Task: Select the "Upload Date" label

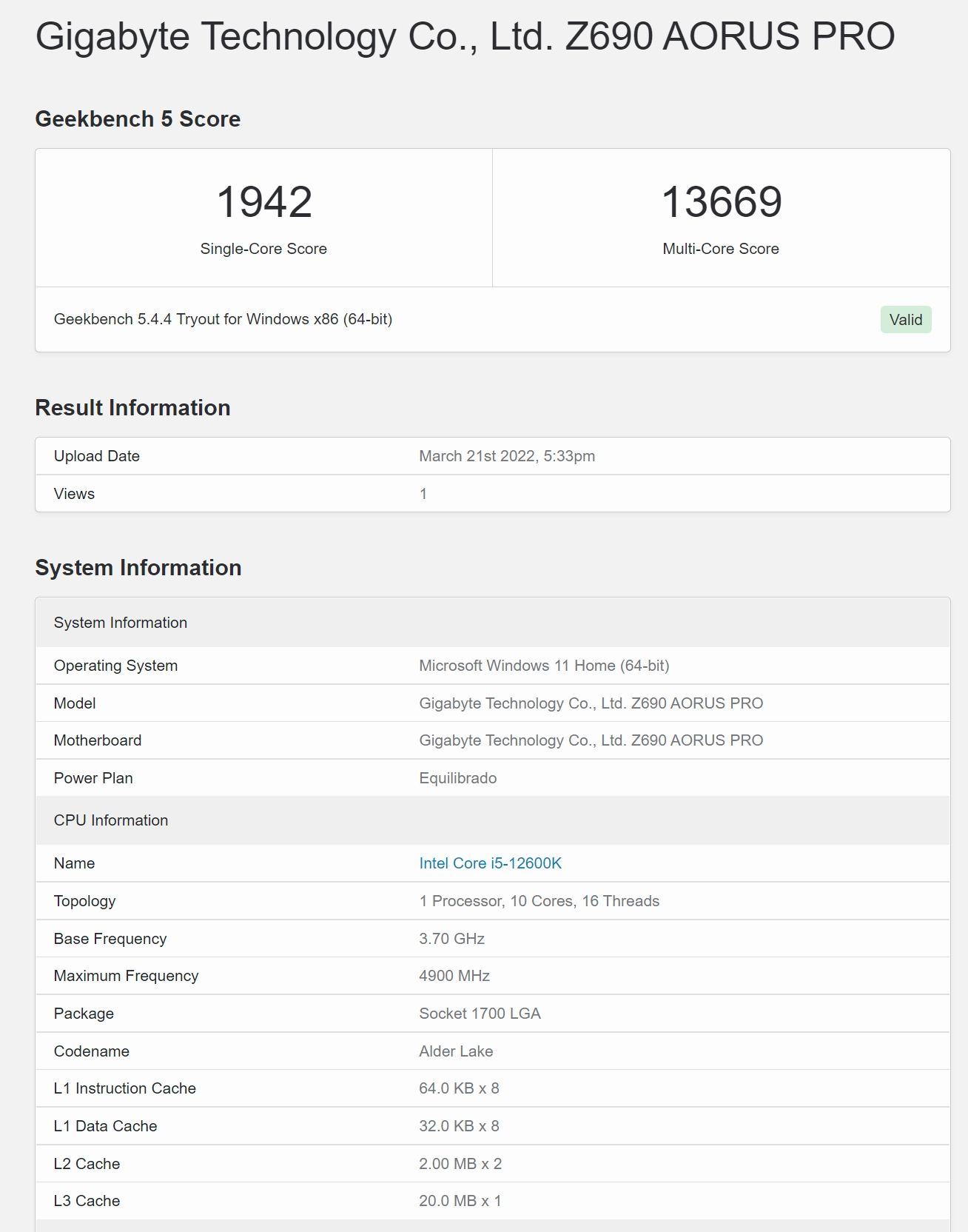Action: [96, 456]
